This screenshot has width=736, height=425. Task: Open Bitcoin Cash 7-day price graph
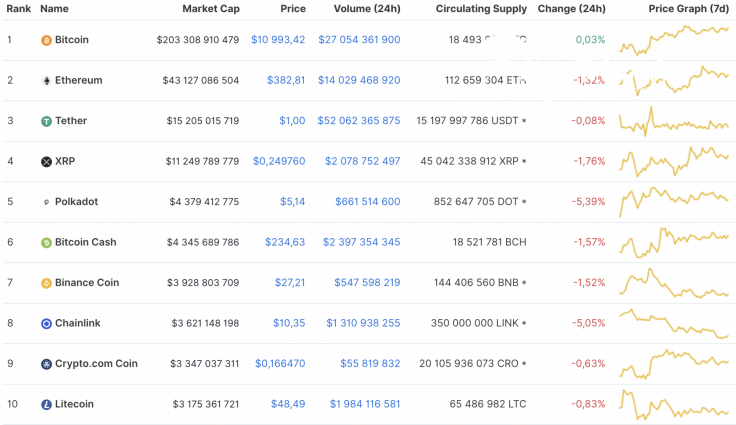(674, 242)
